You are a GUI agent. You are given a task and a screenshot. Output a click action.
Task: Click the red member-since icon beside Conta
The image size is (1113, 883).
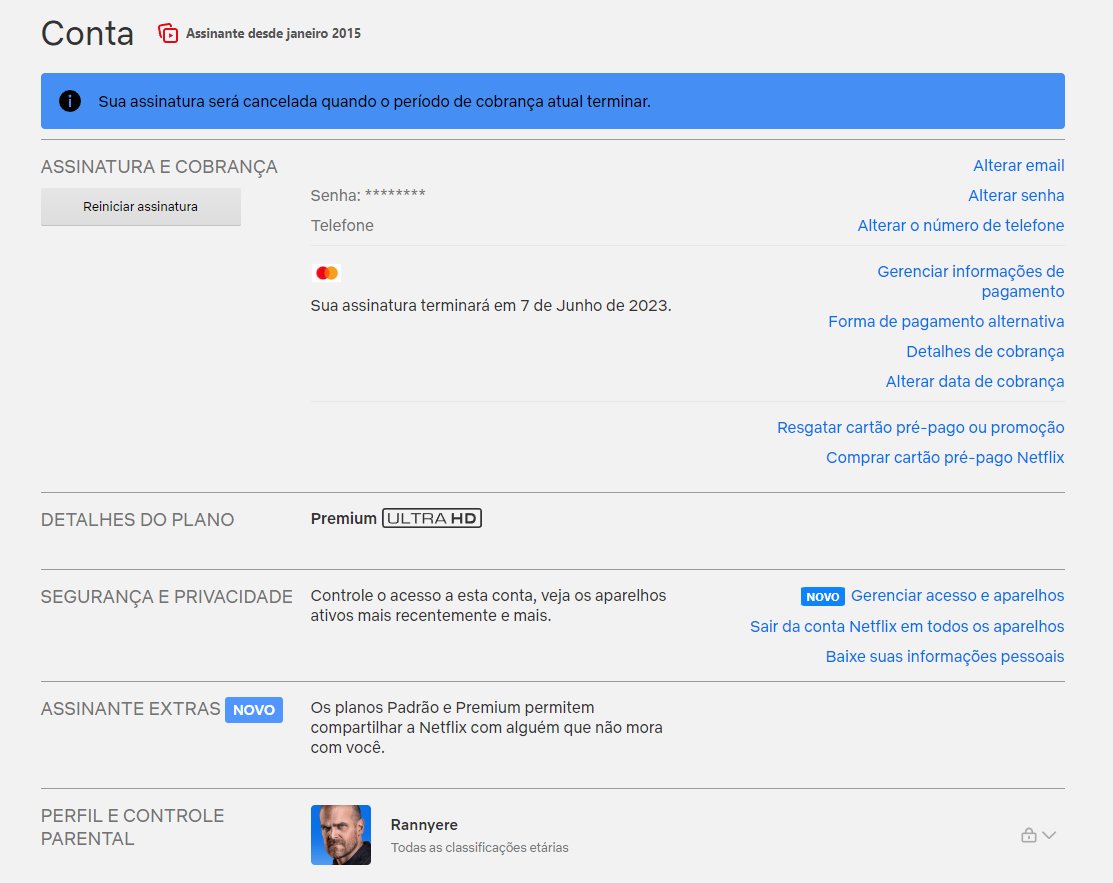pos(168,33)
